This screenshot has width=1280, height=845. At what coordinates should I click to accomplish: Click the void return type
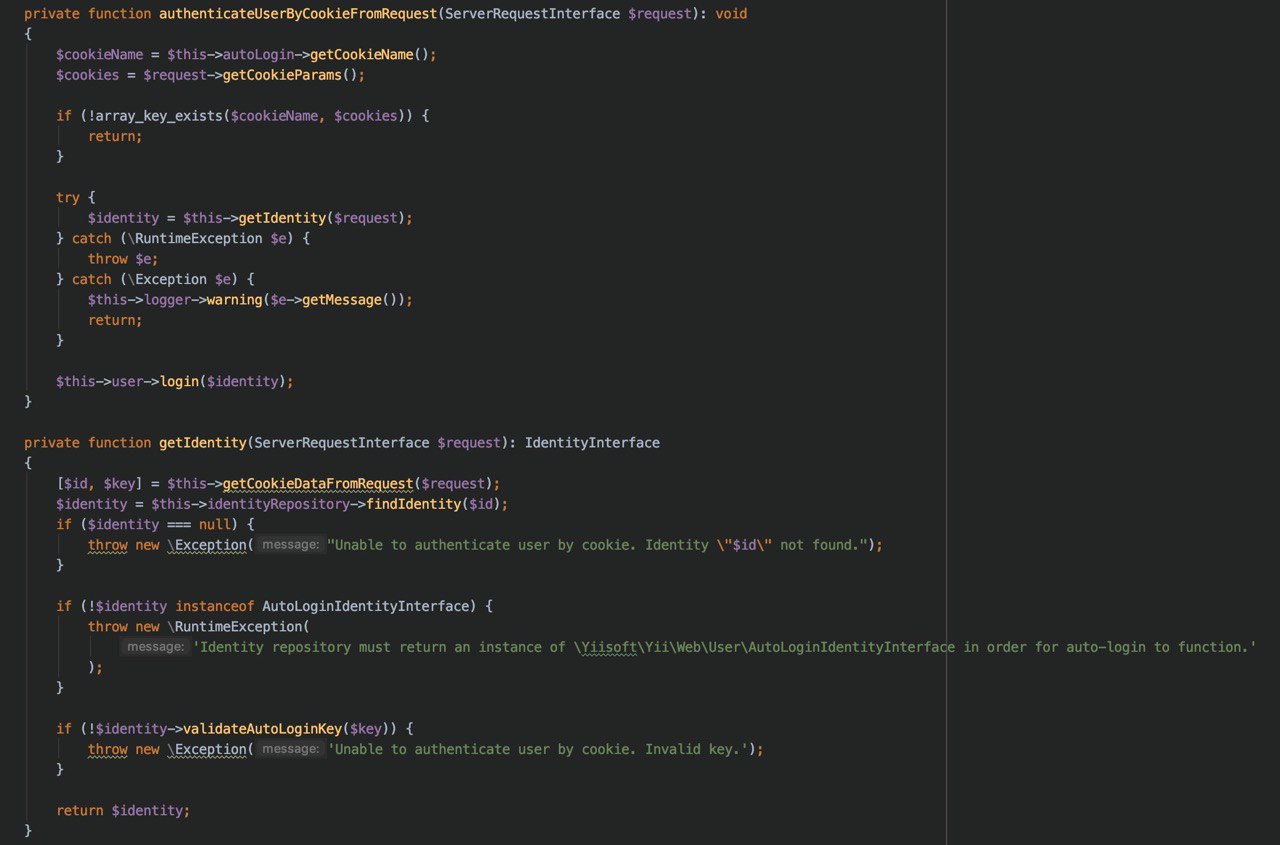click(x=731, y=14)
